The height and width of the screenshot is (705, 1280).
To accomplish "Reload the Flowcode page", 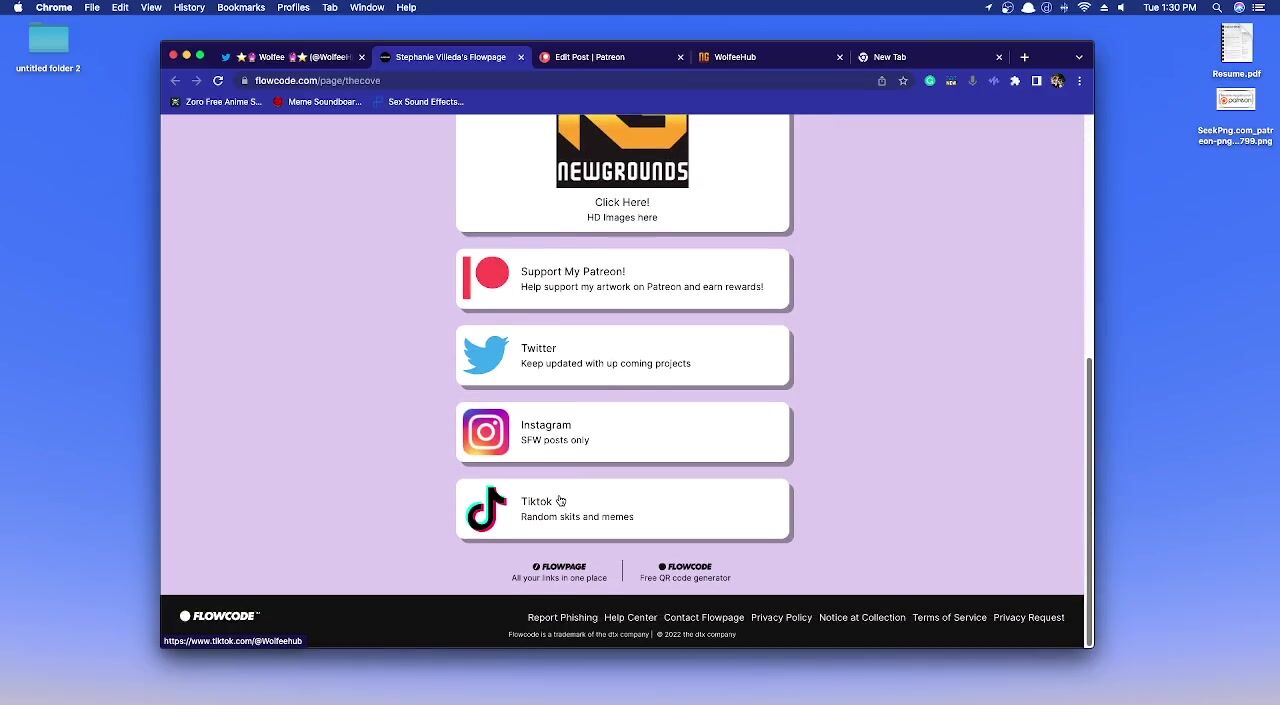I will click(217, 81).
